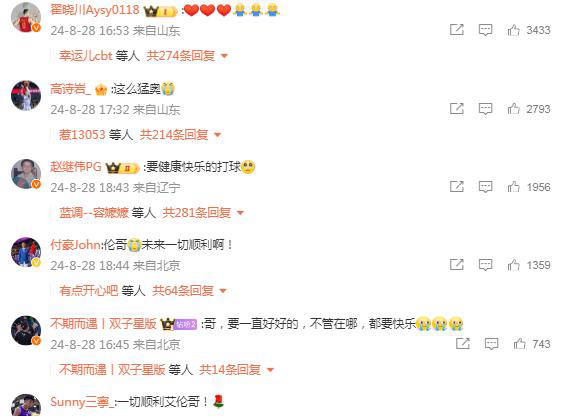This screenshot has width=567, height=416.
Task: Open 翟晓川Aysy0118's profile via username
Action: click(x=95, y=10)
